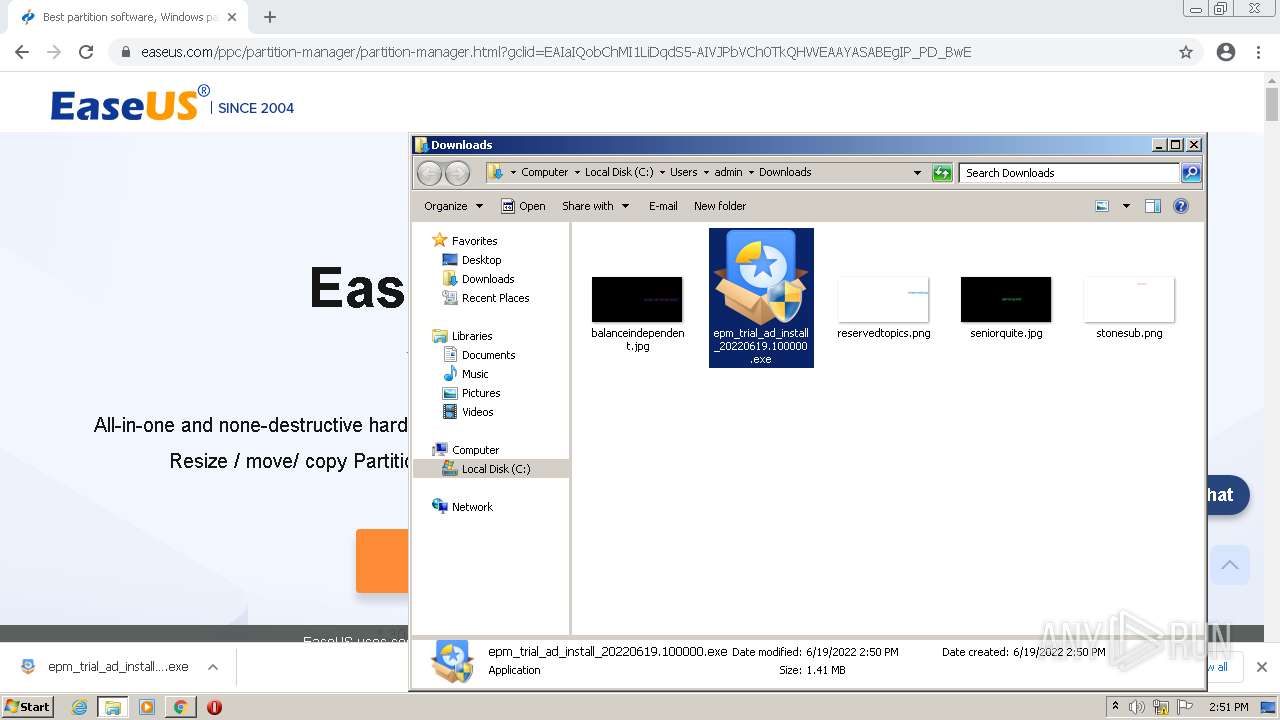Click the Explorer Back navigation arrow
Screen dimensions: 1280x720
[429, 173]
